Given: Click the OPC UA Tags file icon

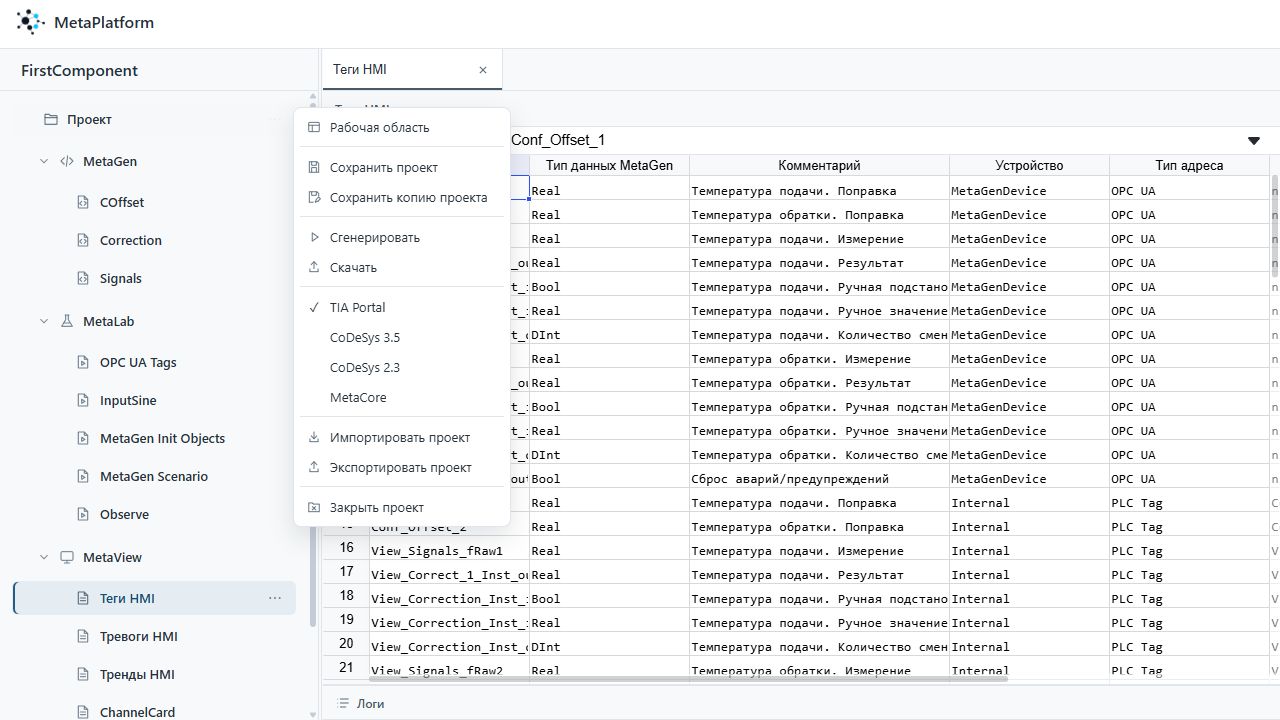Looking at the screenshot, I should pos(84,362).
